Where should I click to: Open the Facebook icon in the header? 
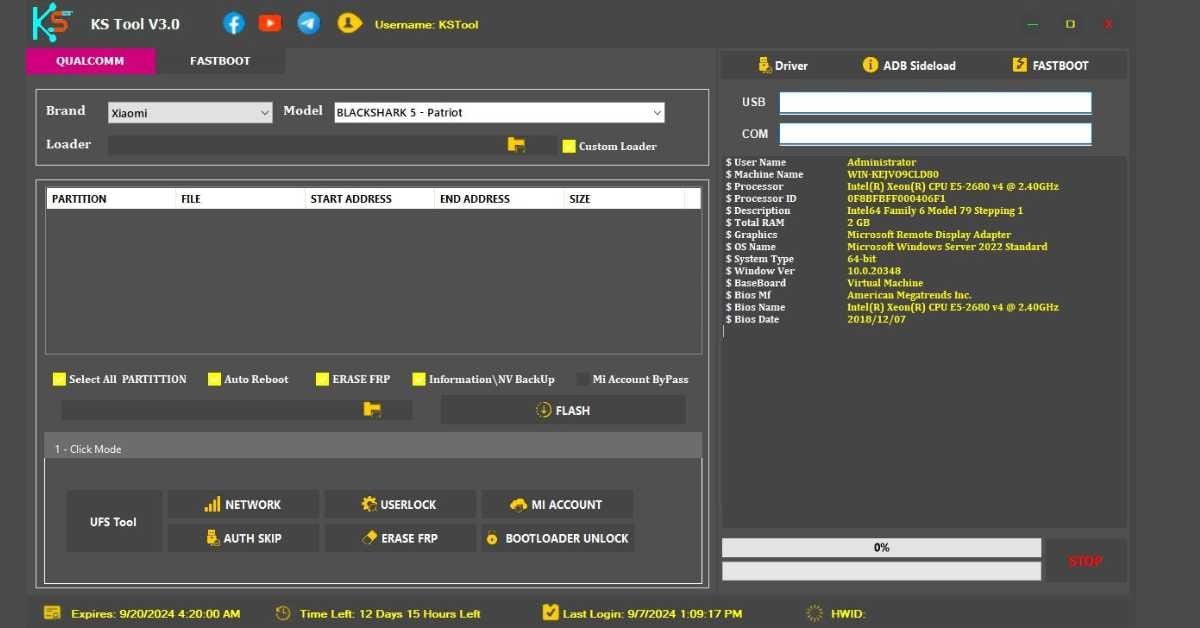coord(233,23)
